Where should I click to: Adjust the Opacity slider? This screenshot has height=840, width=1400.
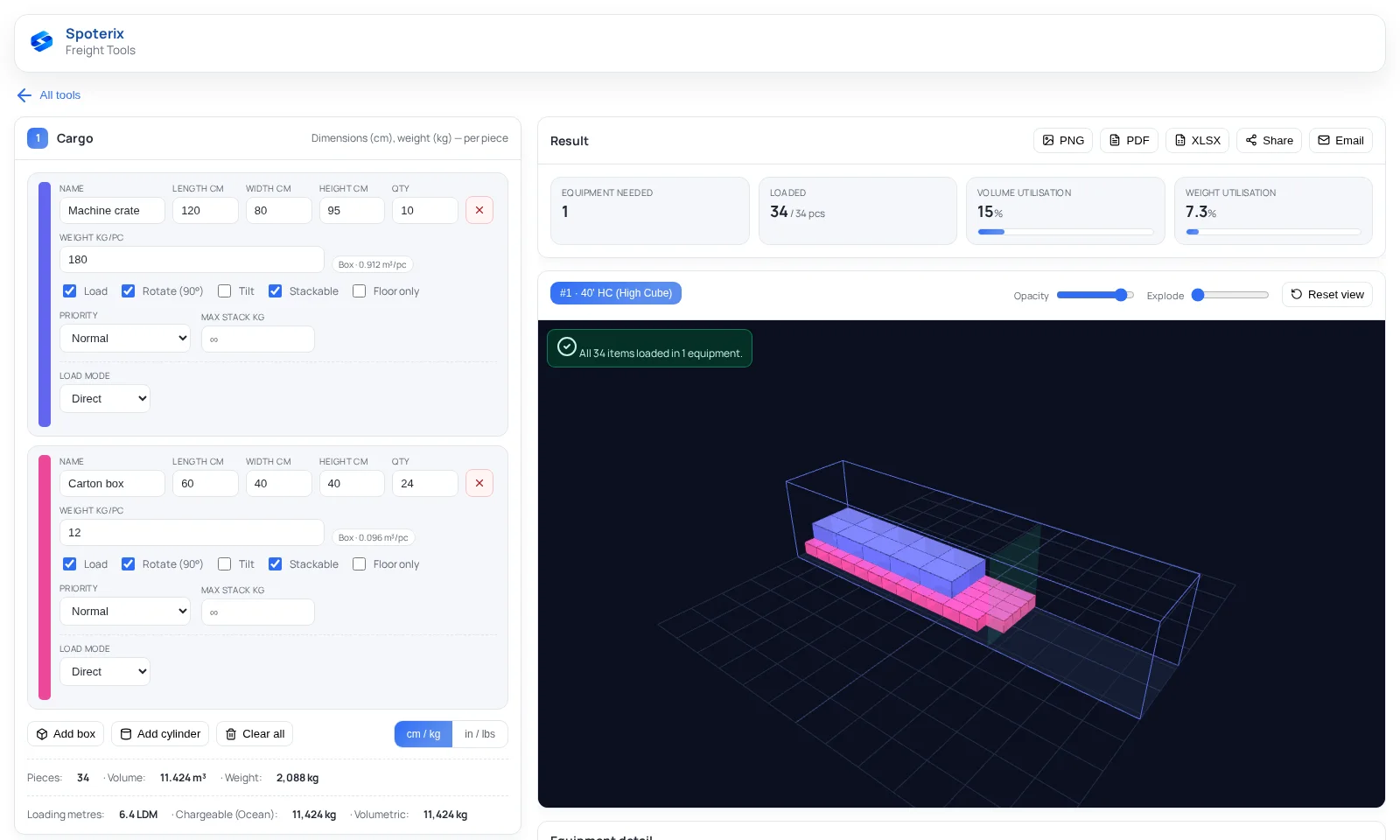1095,295
